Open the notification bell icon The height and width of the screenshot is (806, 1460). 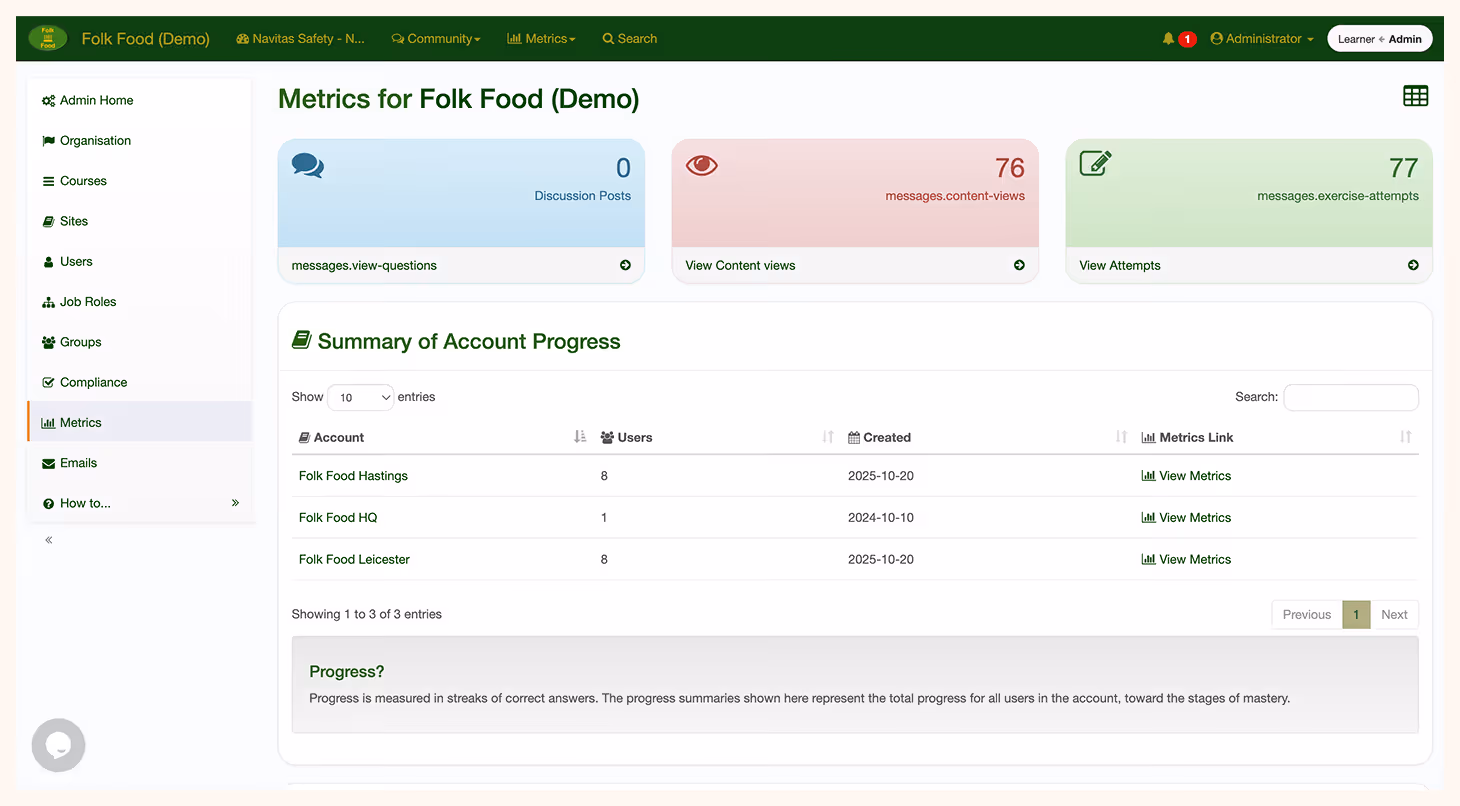coord(1168,39)
